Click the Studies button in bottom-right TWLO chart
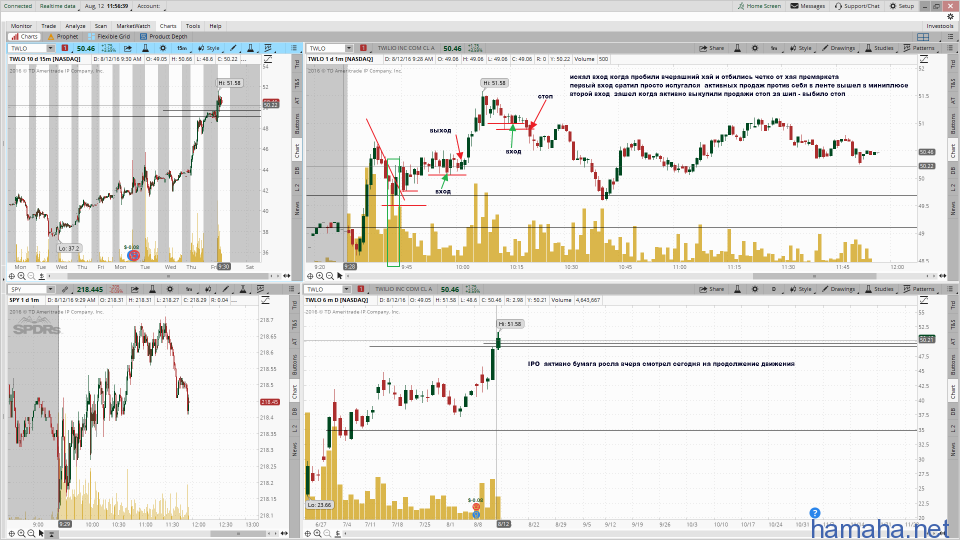 [879, 289]
